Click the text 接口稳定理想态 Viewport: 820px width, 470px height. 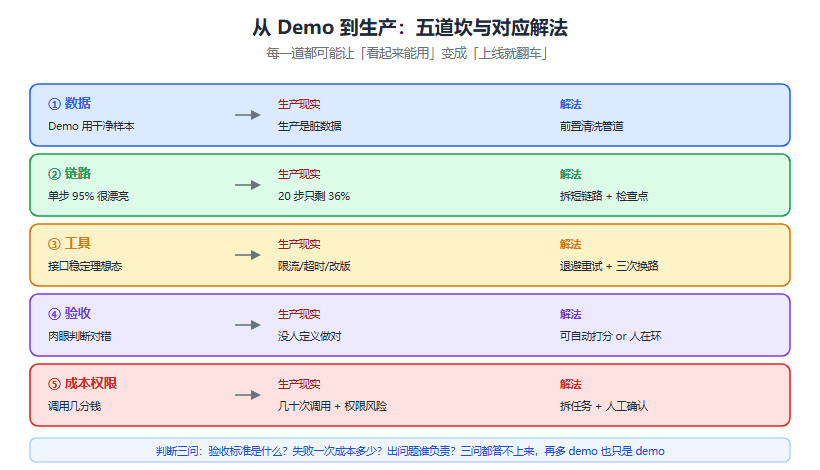pos(85,266)
